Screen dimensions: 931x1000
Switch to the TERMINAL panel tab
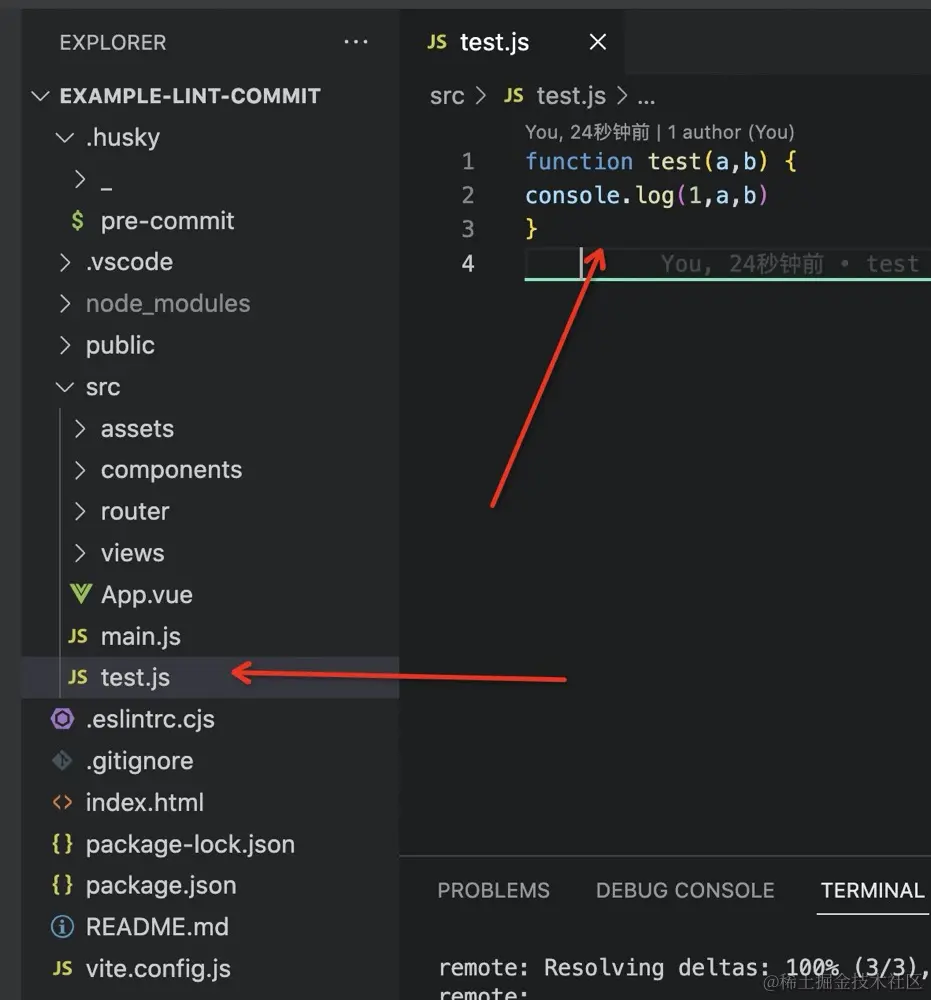point(872,890)
